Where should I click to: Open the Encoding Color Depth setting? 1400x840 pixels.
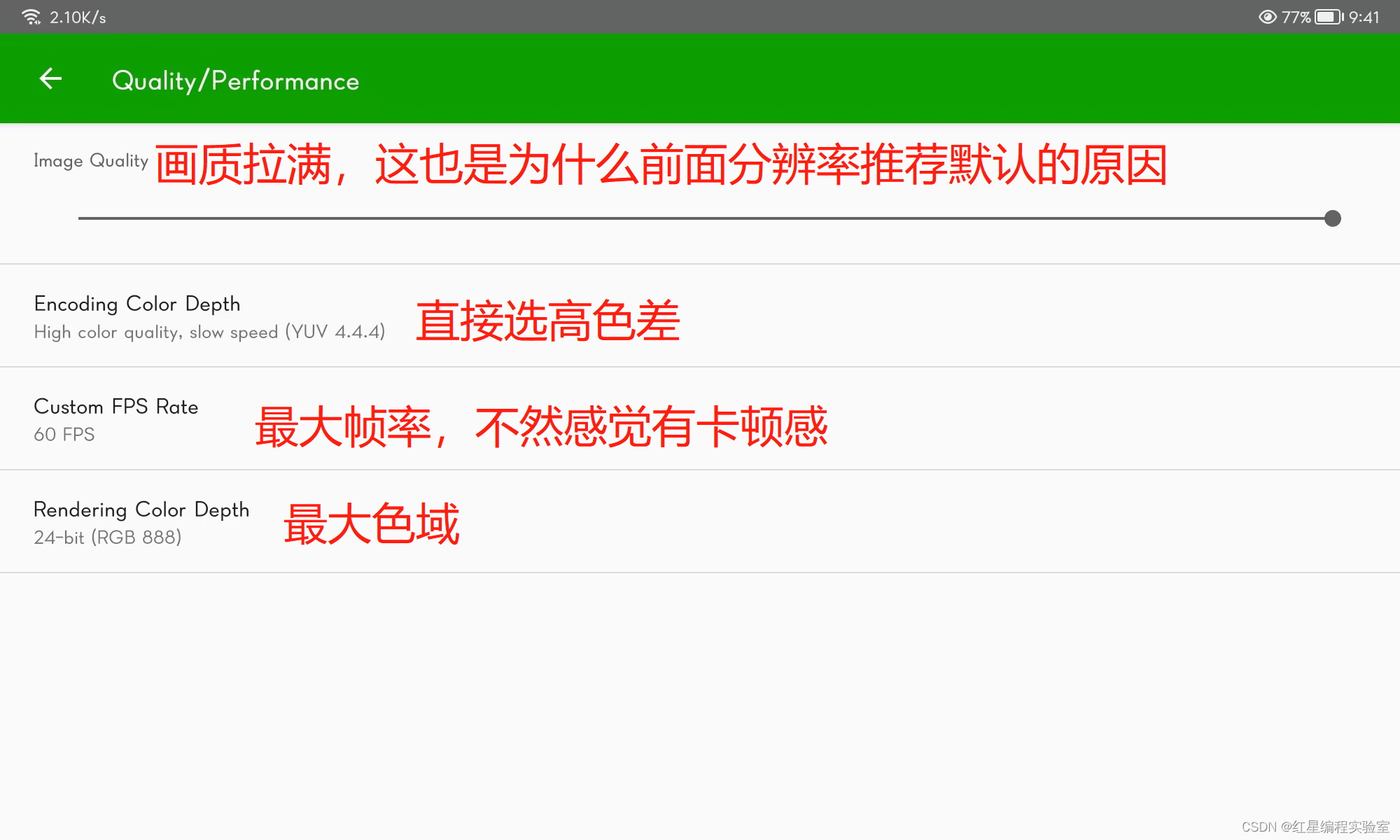point(137,304)
